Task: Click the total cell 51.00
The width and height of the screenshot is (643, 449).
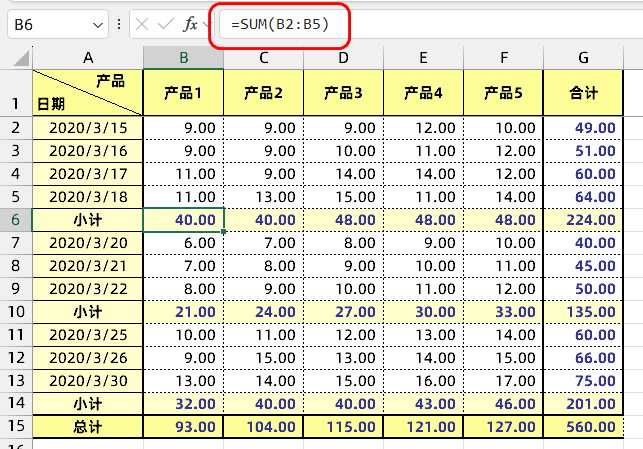Action: coord(583,151)
